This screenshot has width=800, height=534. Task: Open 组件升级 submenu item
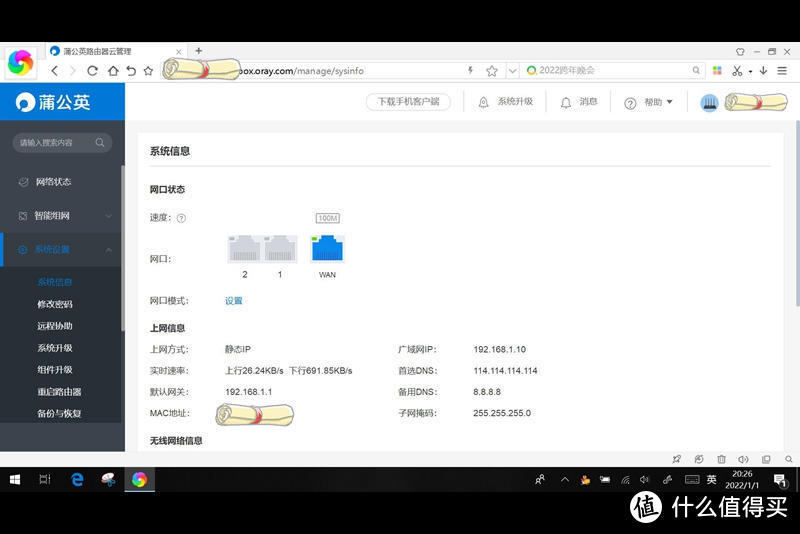tap(55, 370)
